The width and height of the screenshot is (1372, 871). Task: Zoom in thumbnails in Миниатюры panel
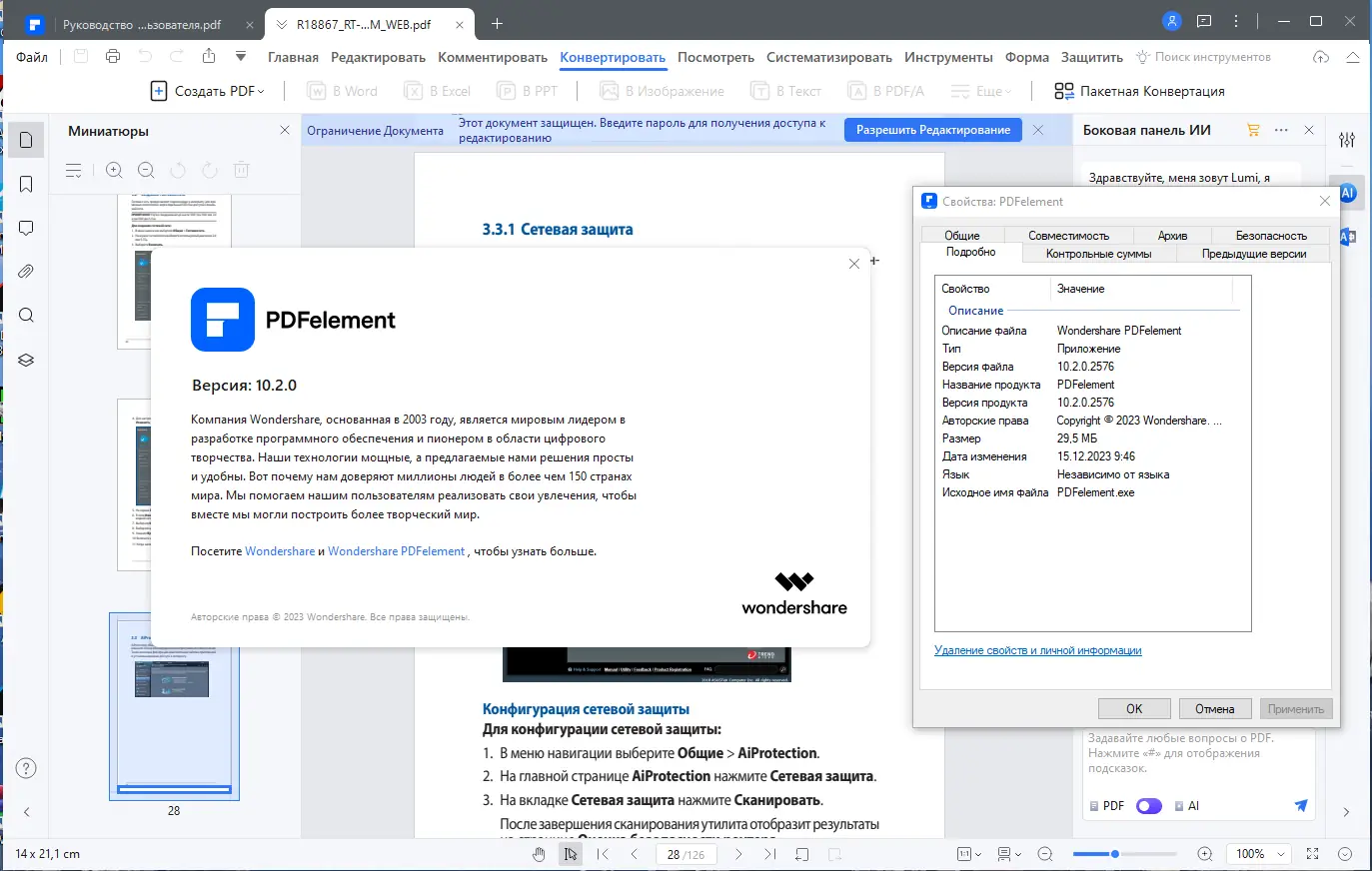(x=114, y=171)
